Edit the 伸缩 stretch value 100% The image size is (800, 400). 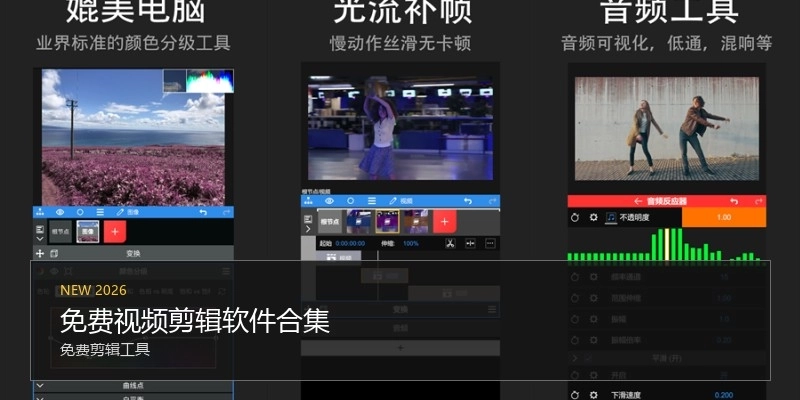click(411, 244)
